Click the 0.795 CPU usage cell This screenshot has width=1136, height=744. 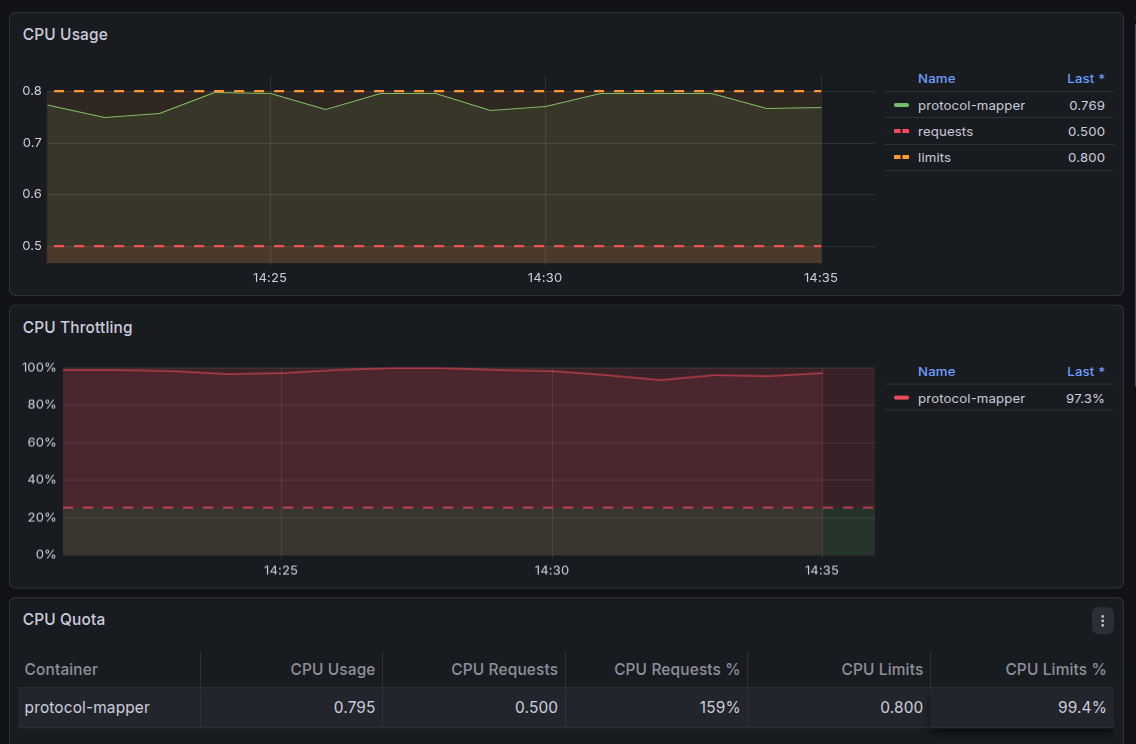[291, 708]
